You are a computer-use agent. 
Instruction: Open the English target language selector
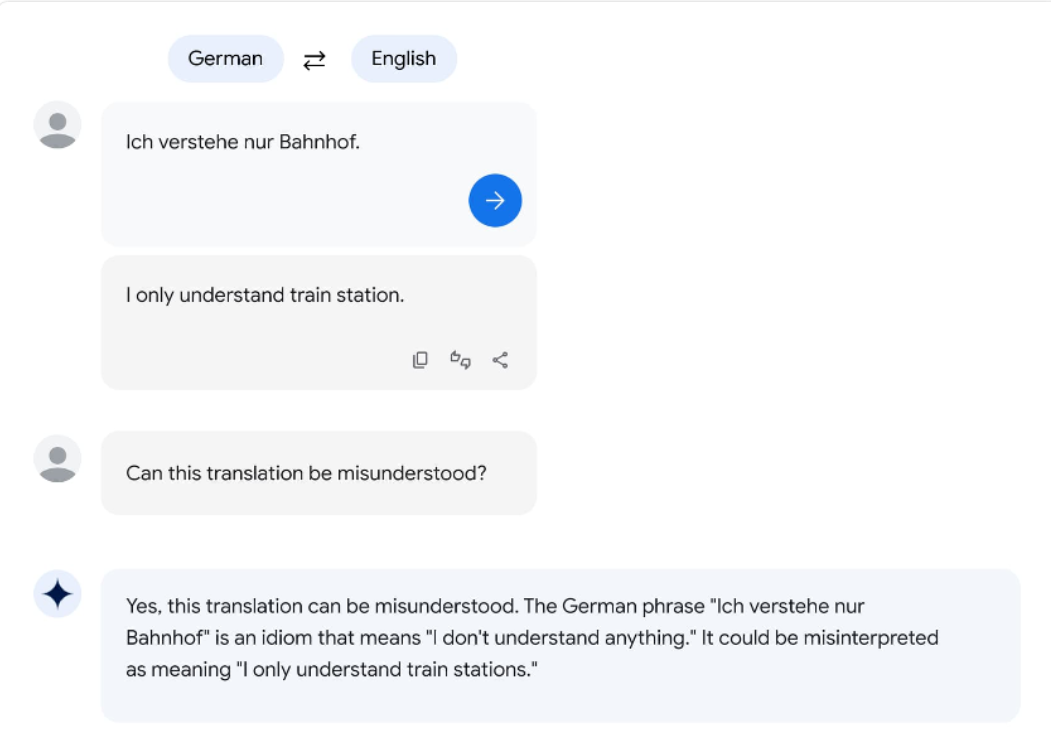(404, 59)
